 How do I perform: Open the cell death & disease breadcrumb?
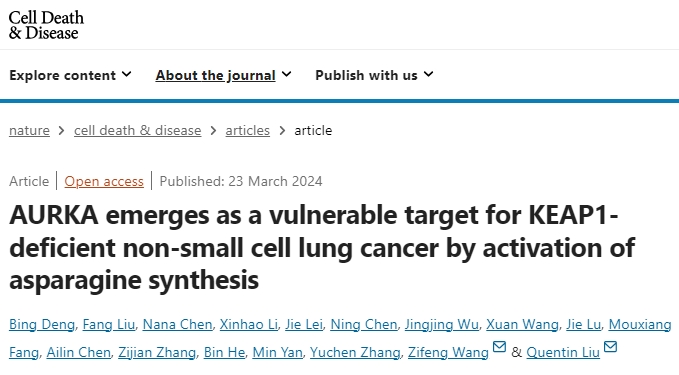[x=138, y=130]
